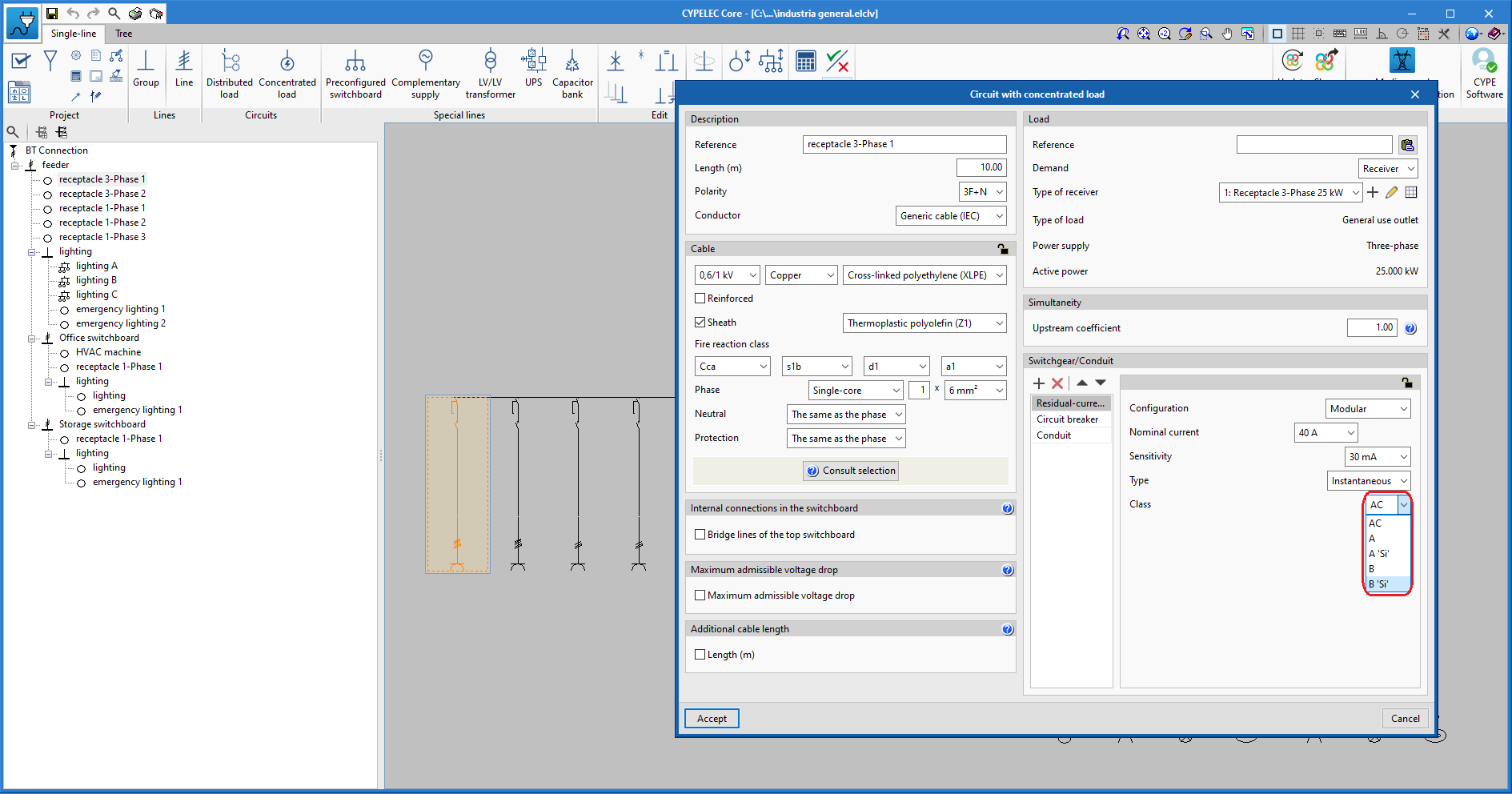This screenshot has width=1512, height=794.
Task: Open help for Internal connections section
Action: pos(1008,508)
